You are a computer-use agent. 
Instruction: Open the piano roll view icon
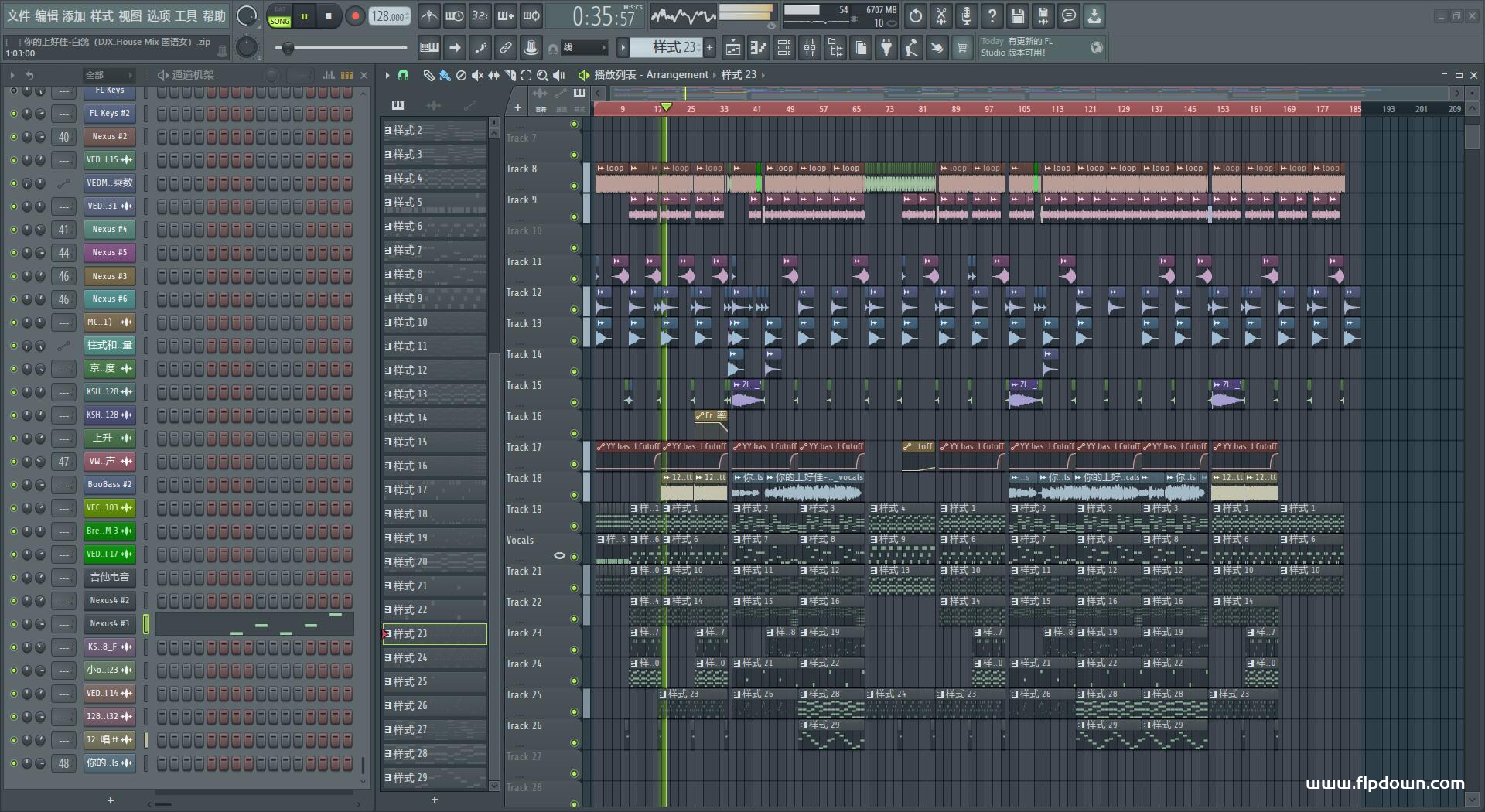[758, 48]
